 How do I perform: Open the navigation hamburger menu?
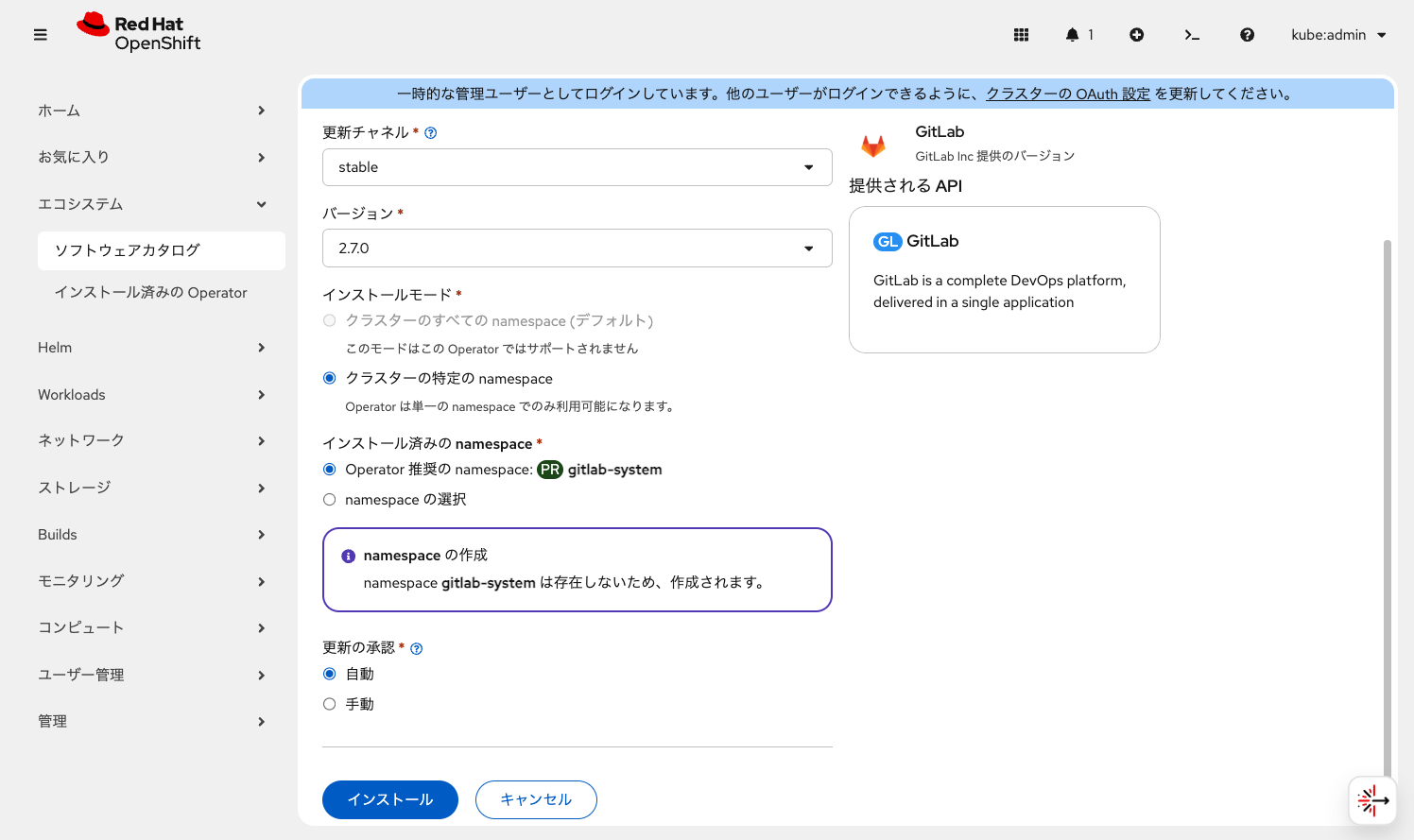pyautogui.click(x=40, y=34)
